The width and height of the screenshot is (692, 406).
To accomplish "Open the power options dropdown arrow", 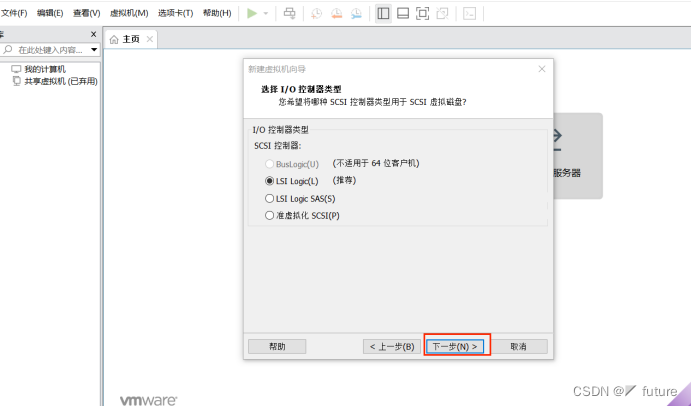I will [266, 13].
